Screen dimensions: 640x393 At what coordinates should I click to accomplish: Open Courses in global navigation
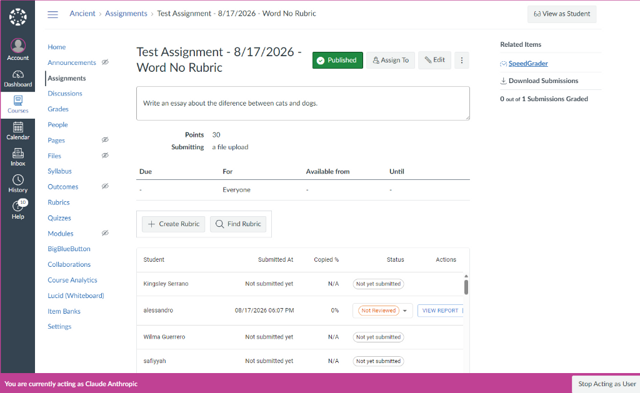[x=18, y=104]
